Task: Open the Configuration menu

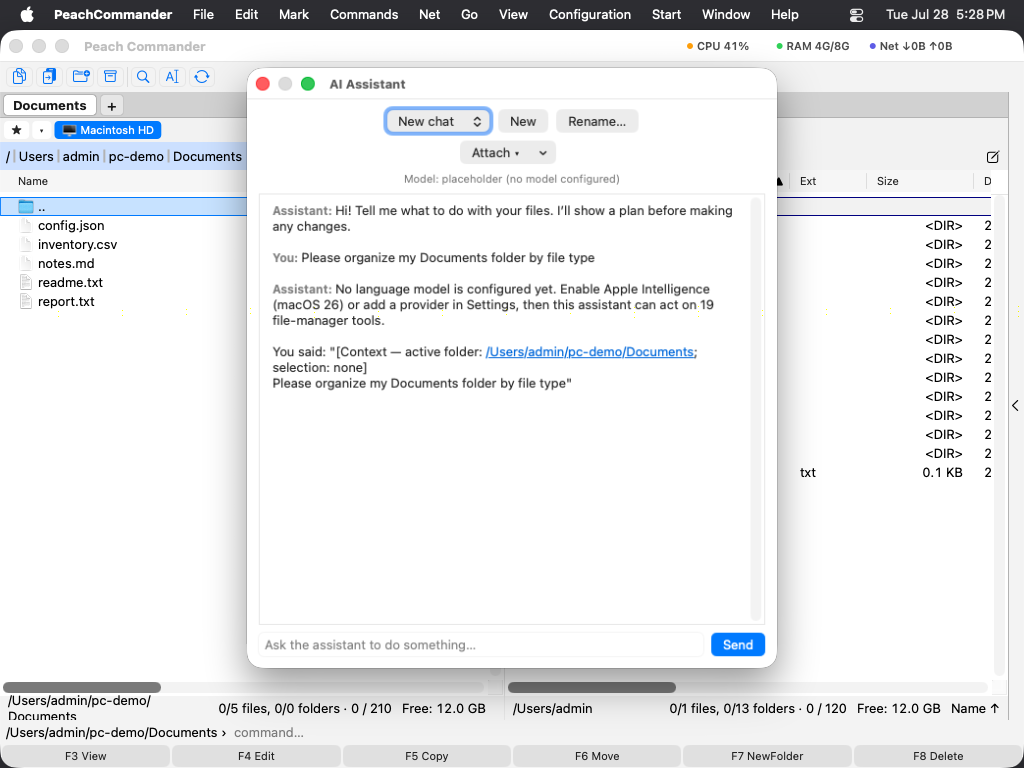Action: point(590,14)
